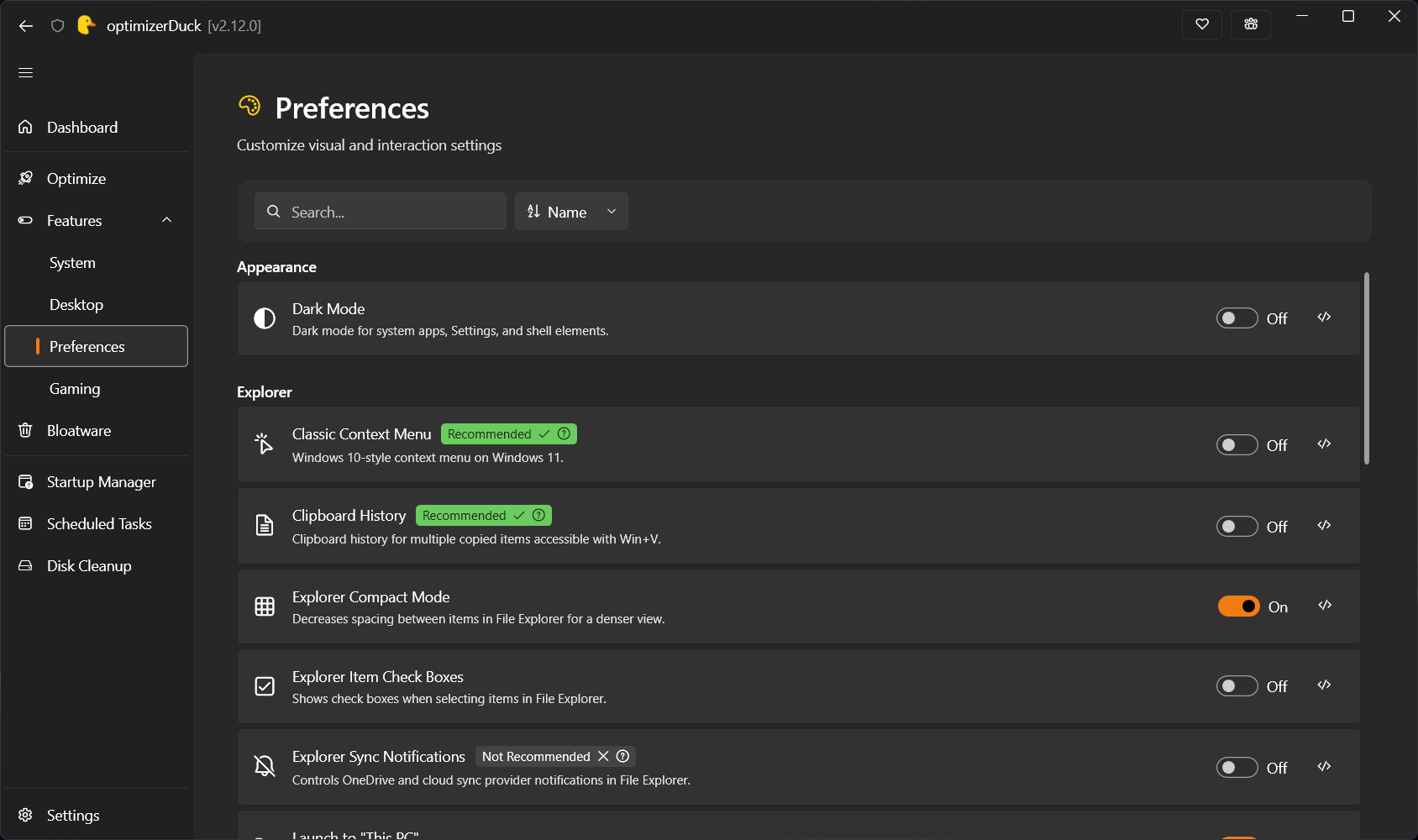This screenshot has width=1418, height=840.
Task: Toggle the Explorer Sync Notifications switch
Action: pyautogui.click(x=1237, y=768)
